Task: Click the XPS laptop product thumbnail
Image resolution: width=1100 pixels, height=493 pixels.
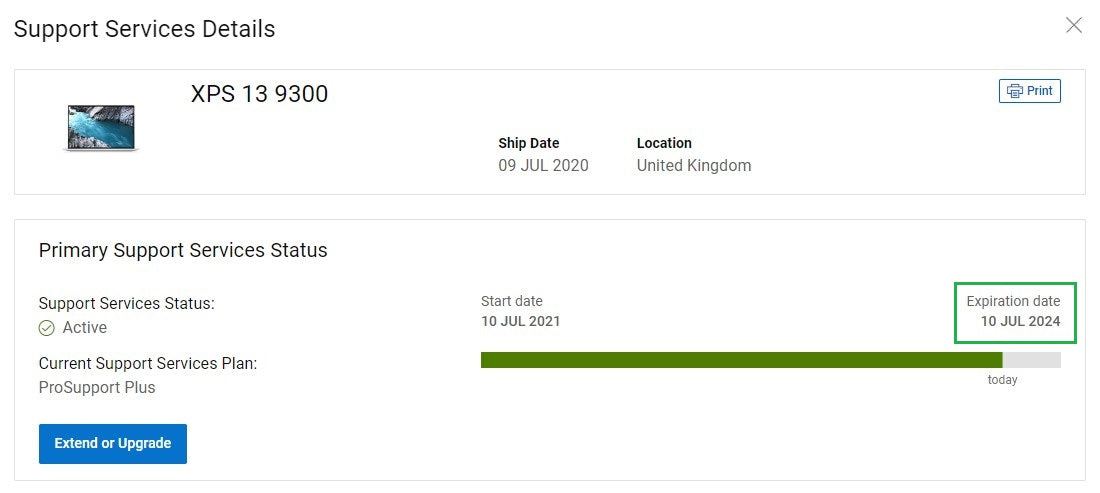Action: [101, 127]
